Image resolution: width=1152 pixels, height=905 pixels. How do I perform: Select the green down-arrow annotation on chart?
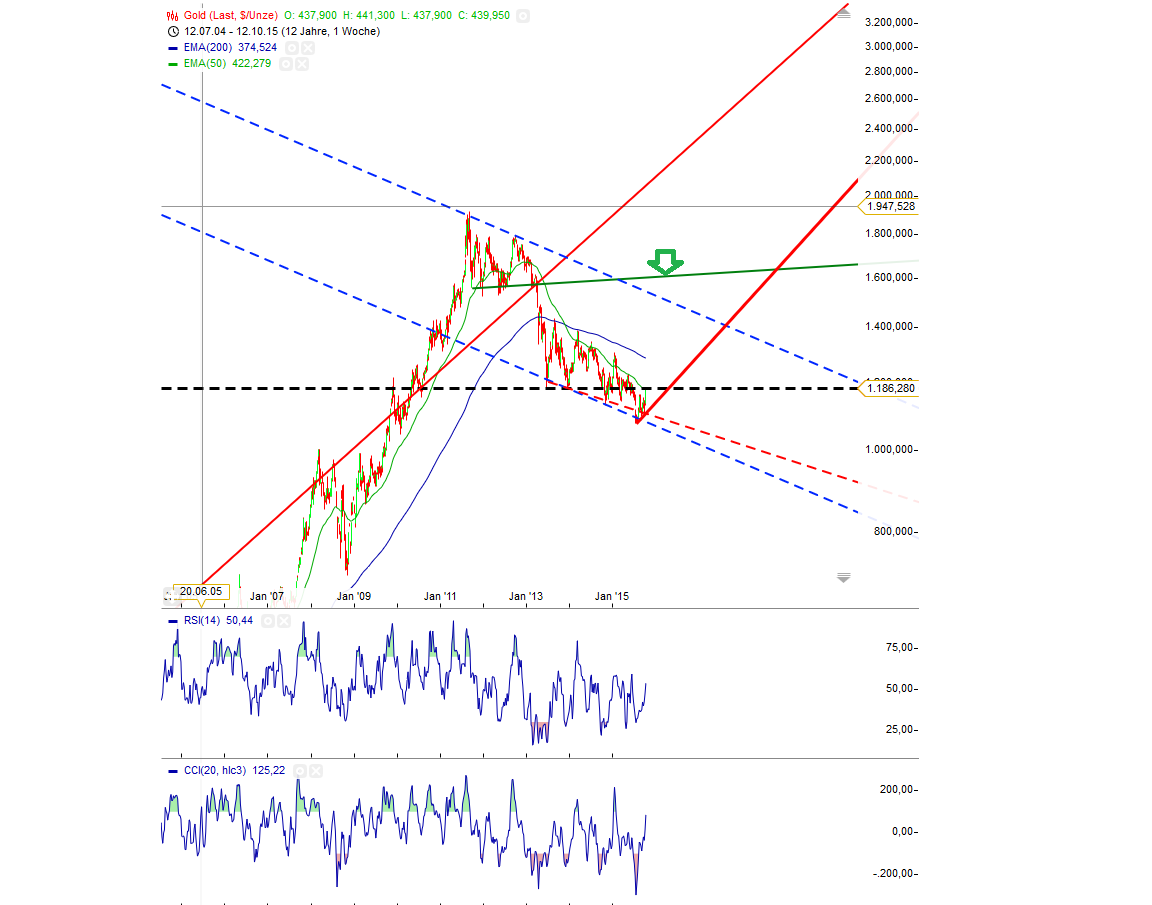(x=665, y=263)
